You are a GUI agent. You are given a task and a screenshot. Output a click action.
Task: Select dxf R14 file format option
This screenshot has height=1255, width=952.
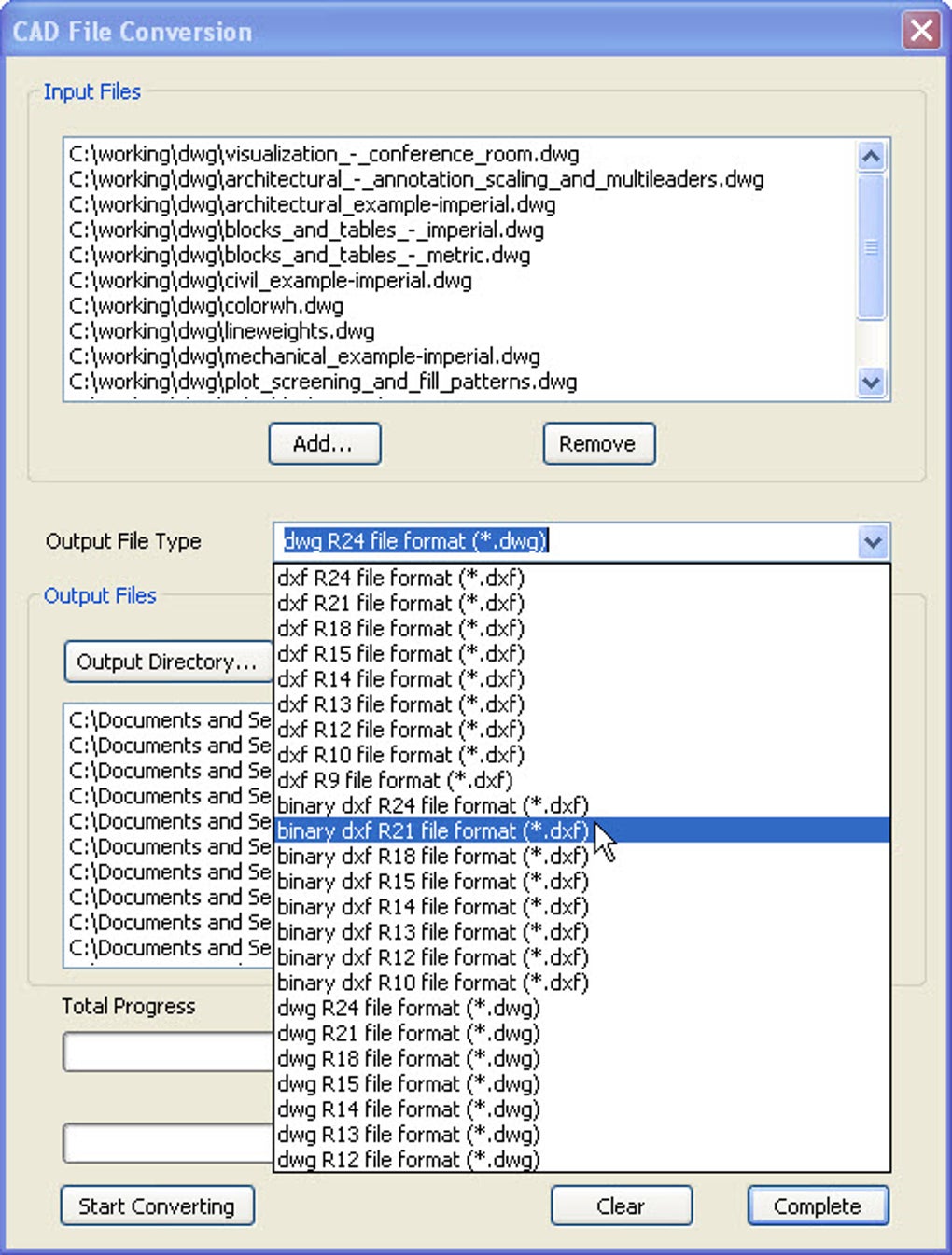click(582, 678)
